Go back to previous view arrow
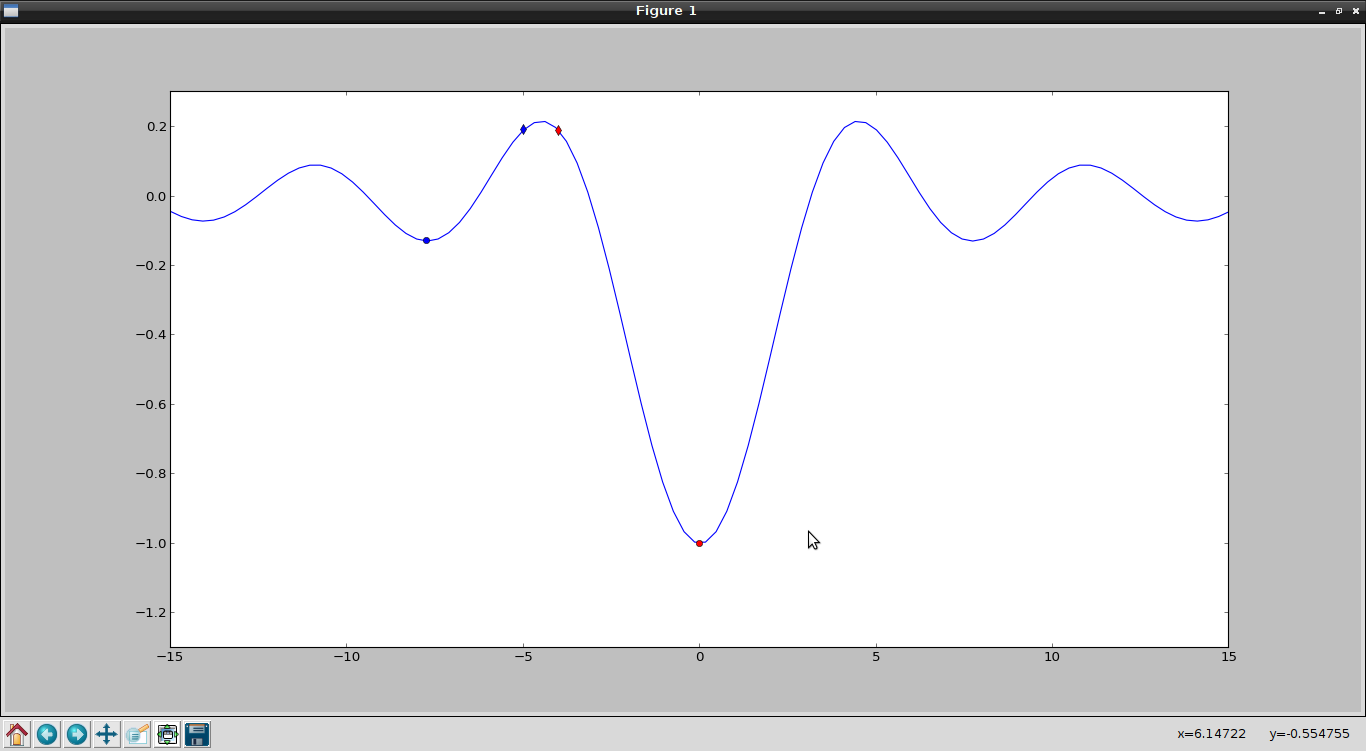This screenshot has height=751, width=1366. (47, 735)
